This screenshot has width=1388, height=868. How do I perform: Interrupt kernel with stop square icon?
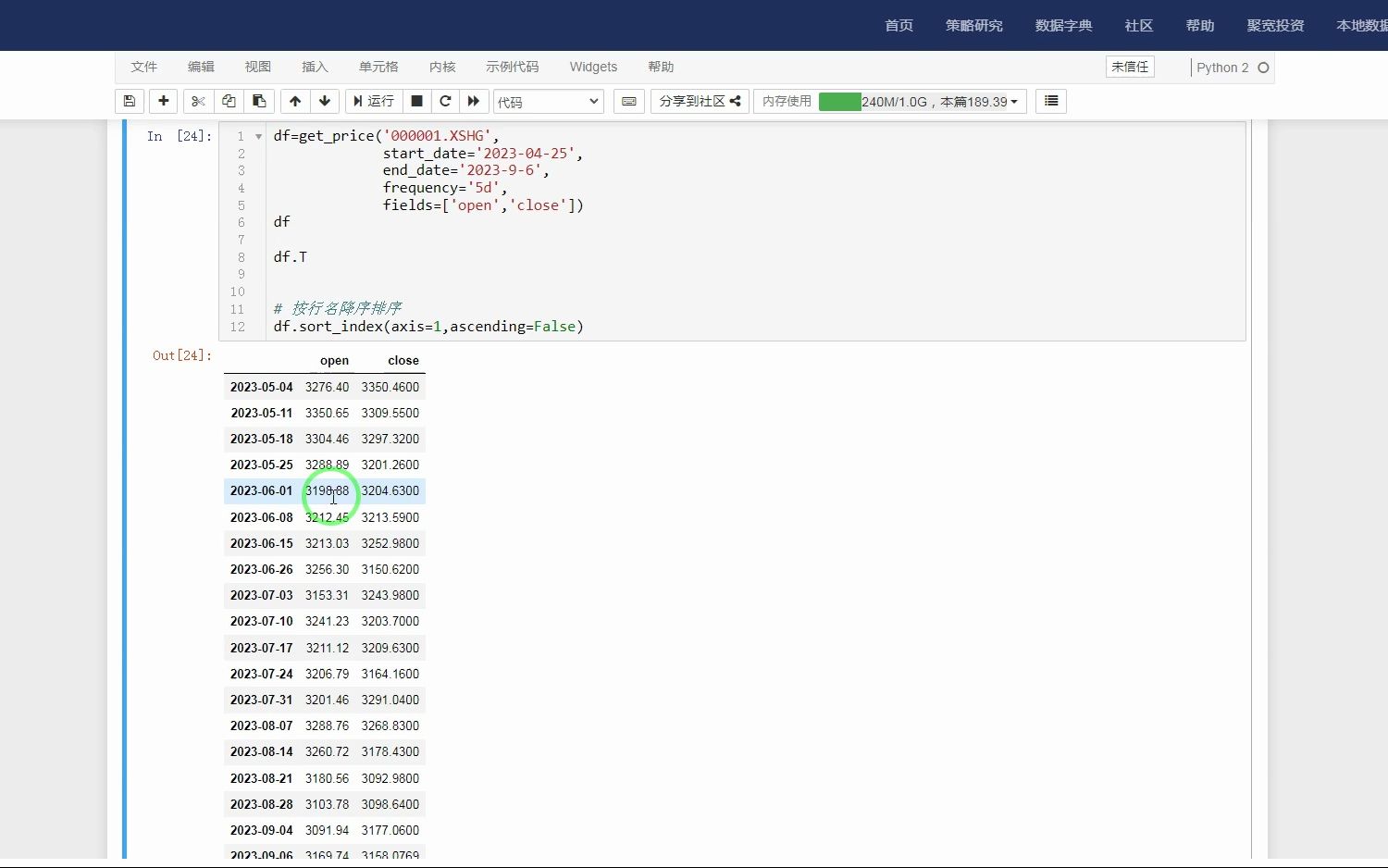pyautogui.click(x=416, y=101)
